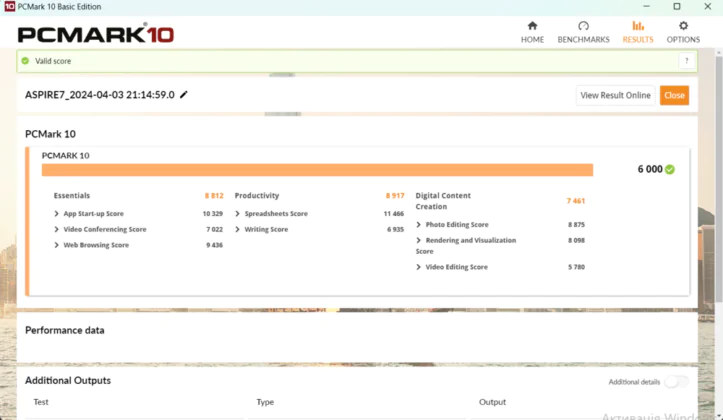Click the orange PCMark 10 score bar
Viewport: 723px width, 420px height.
click(x=317, y=170)
